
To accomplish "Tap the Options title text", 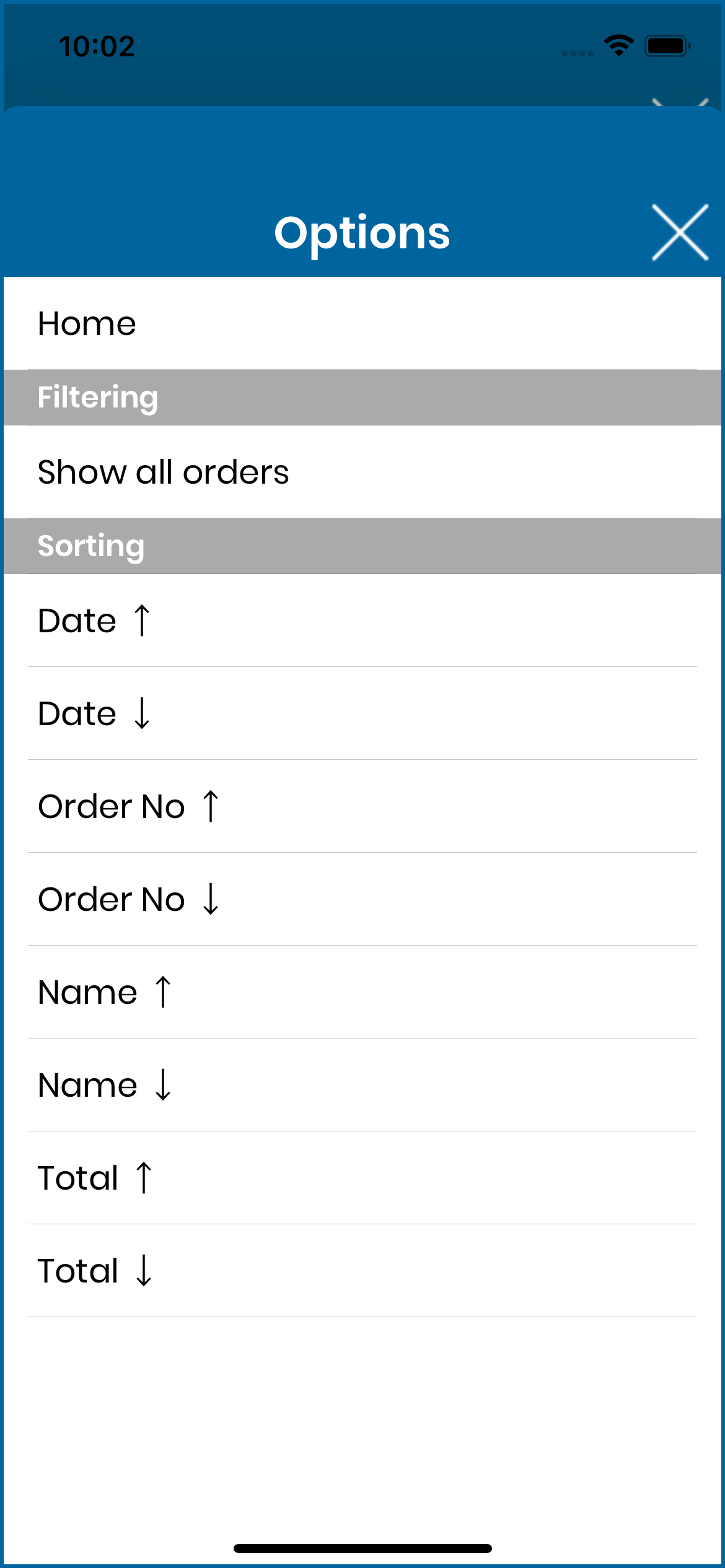I will click(362, 233).
